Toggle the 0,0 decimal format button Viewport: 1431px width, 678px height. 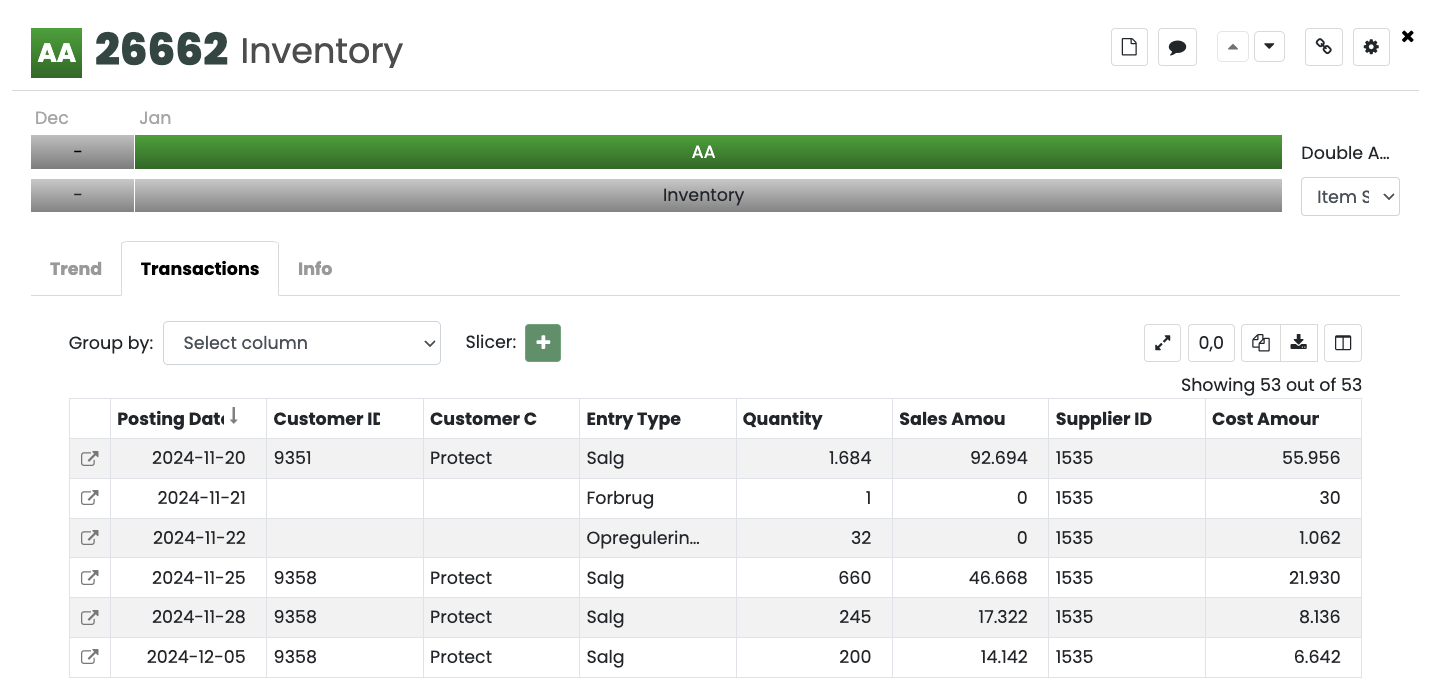pyautogui.click(x=1210, y=343)
